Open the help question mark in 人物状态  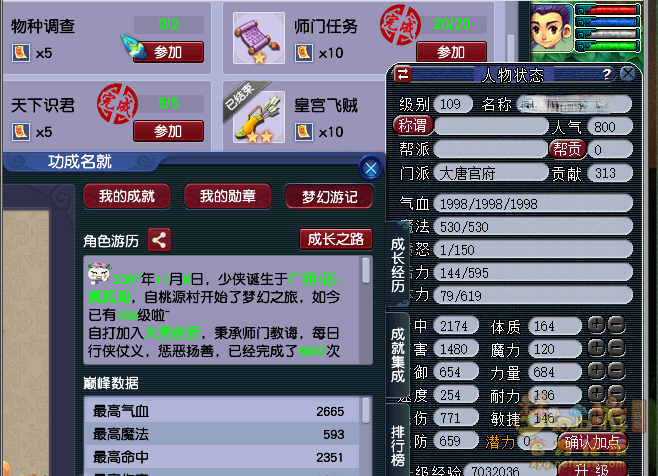click(606, 74)
